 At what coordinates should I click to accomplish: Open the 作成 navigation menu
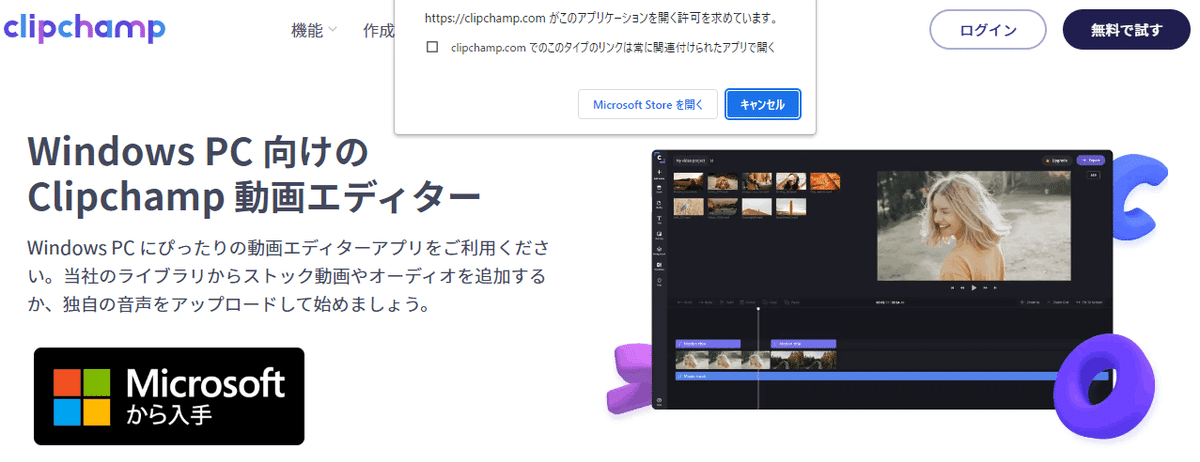point(379,30)
